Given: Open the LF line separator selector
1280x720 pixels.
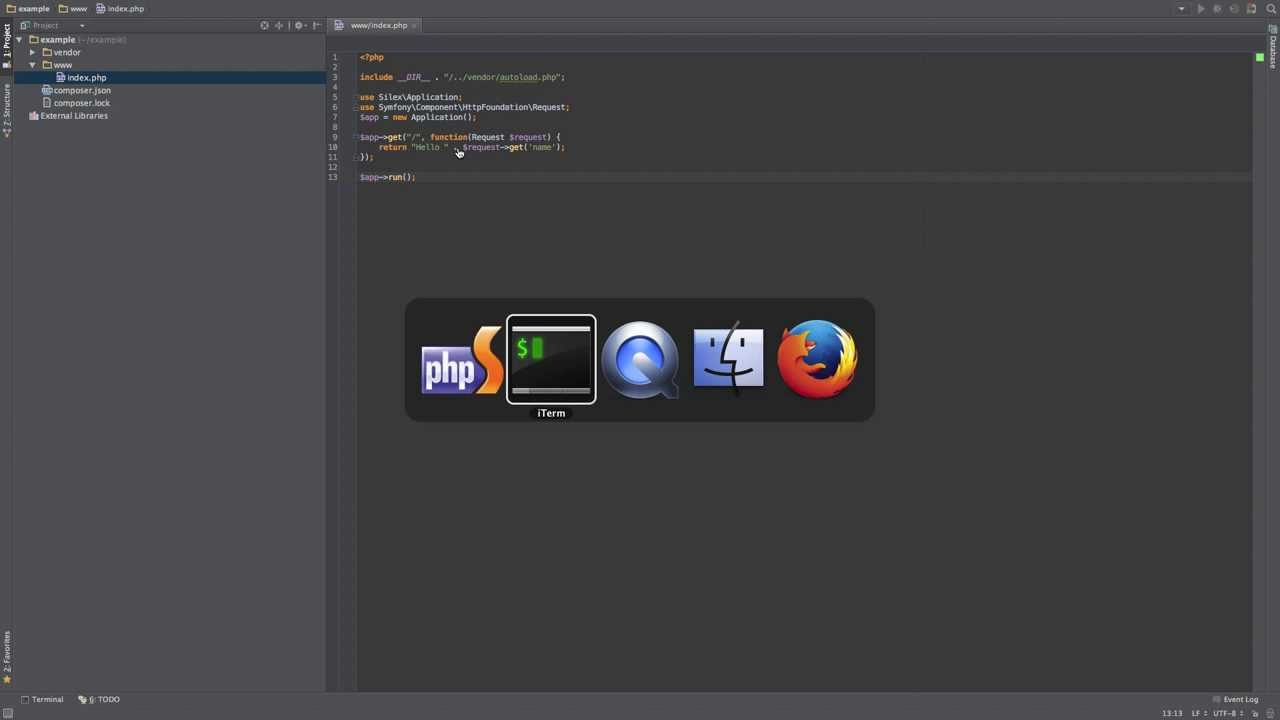Looking at the screenshot, I should [1199, 714].
